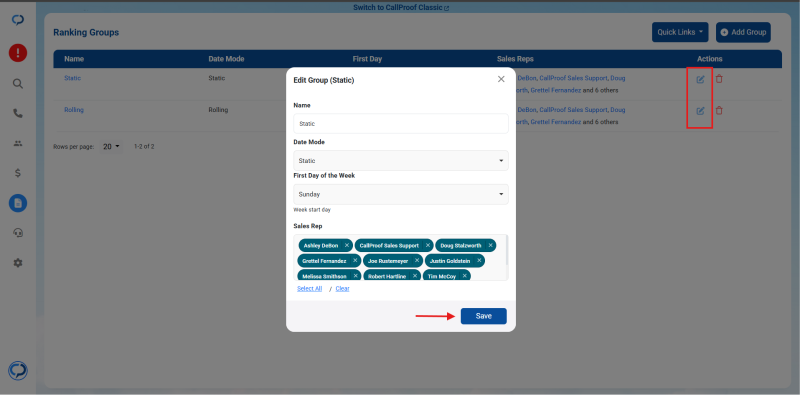The width and height of the screenshot is (800, 395).
Task: Delete the Static group row
Action: [x=719, y=79]
